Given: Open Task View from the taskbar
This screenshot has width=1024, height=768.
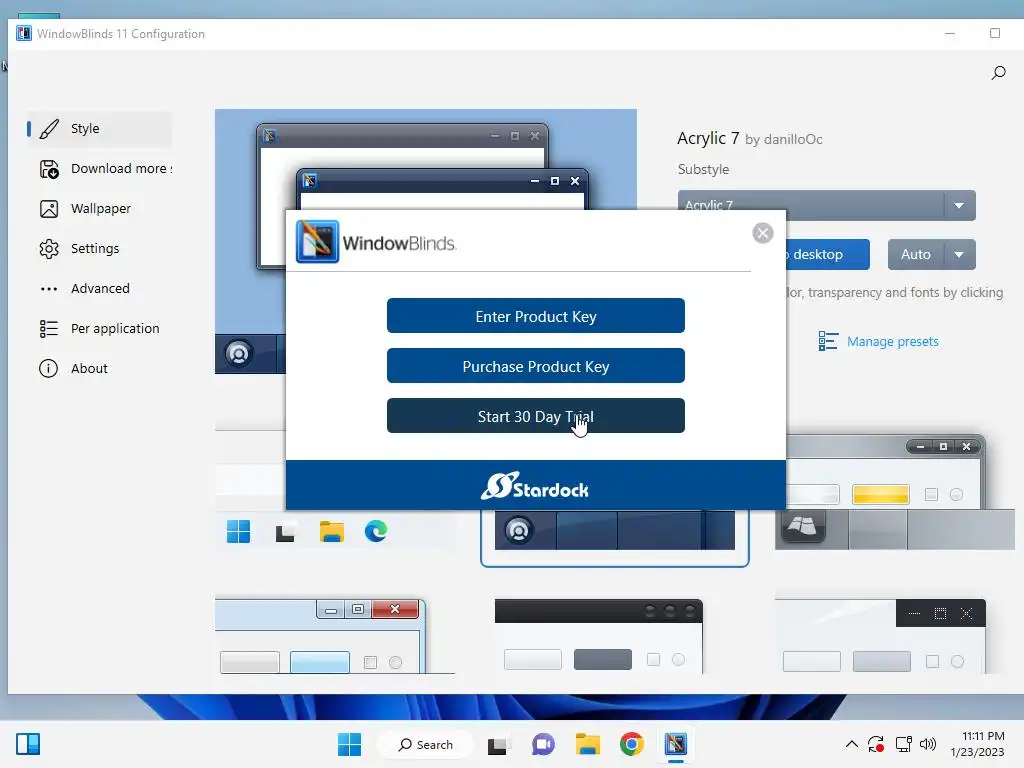Looking at the screenshot, I should [499, 744].
